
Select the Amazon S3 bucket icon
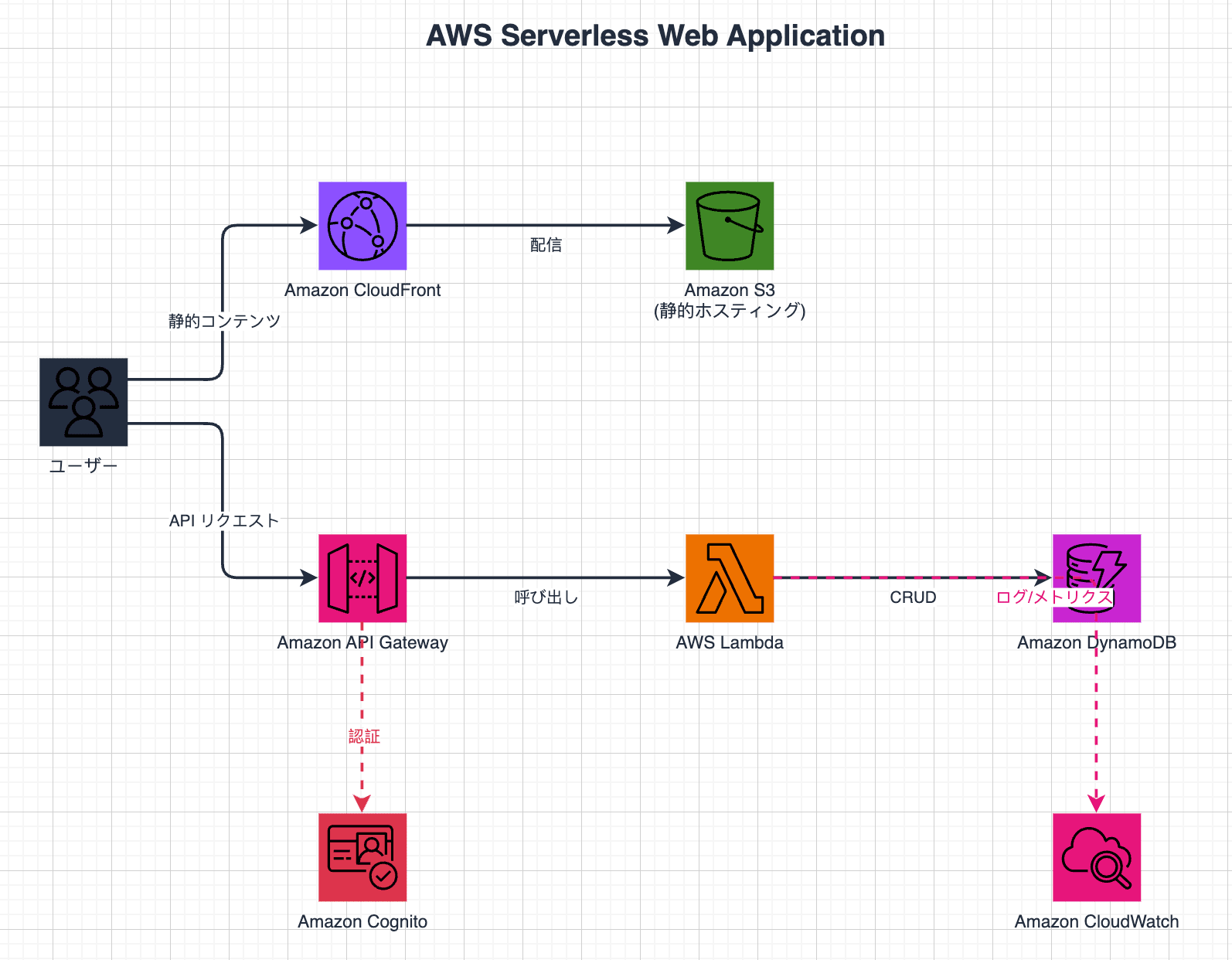point(730,226)
